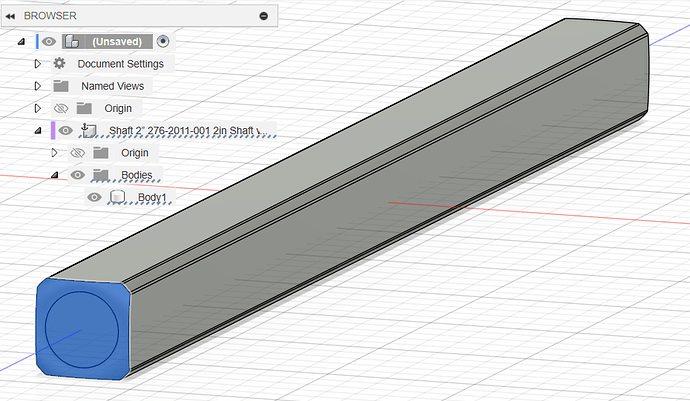Hide Body1 using its eye icon
Image resolution: width=690 pixels, height=401 pixels.
(x=94, y=197)
